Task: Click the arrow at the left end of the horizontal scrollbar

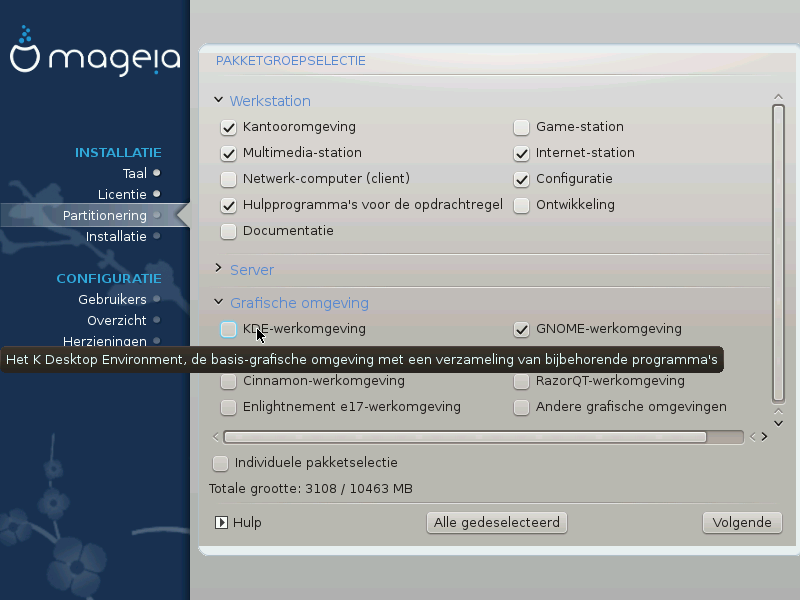Action: pyautogui.click(x=216, y=437)
